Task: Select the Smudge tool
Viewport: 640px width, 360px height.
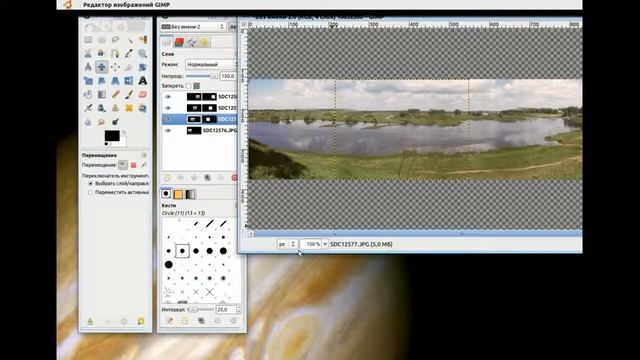Action: [102, 122]
